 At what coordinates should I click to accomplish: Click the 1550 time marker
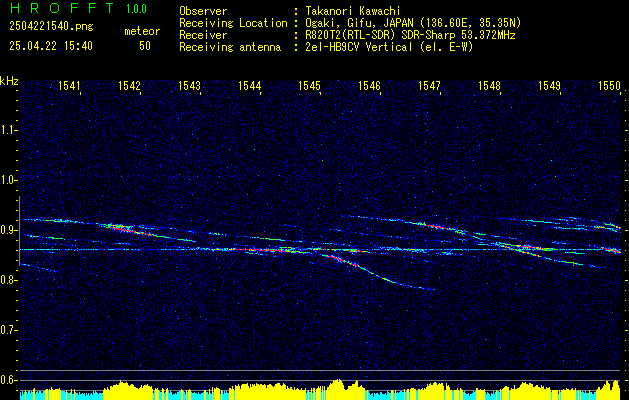point(609,85)
